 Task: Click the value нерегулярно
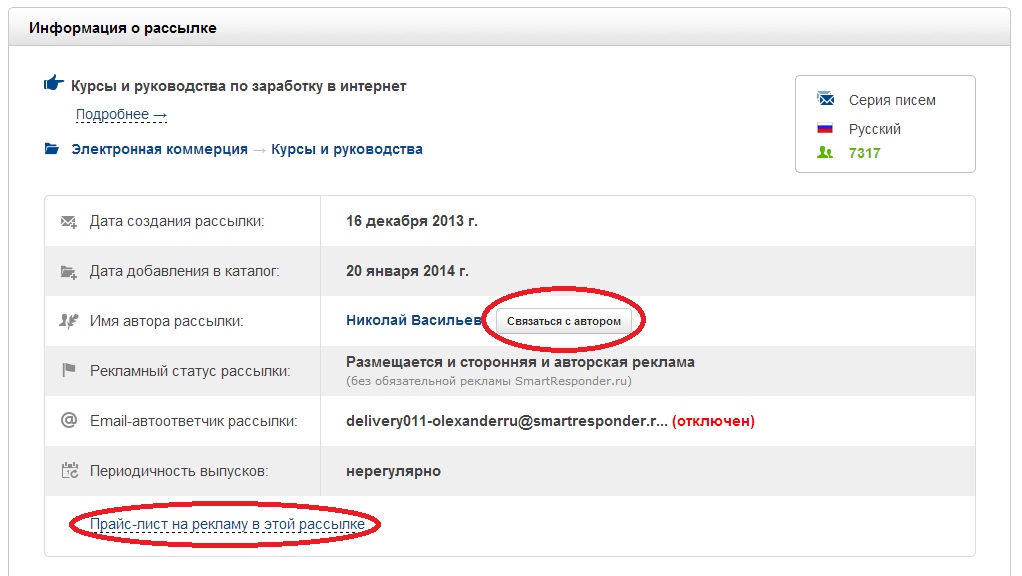393,471
